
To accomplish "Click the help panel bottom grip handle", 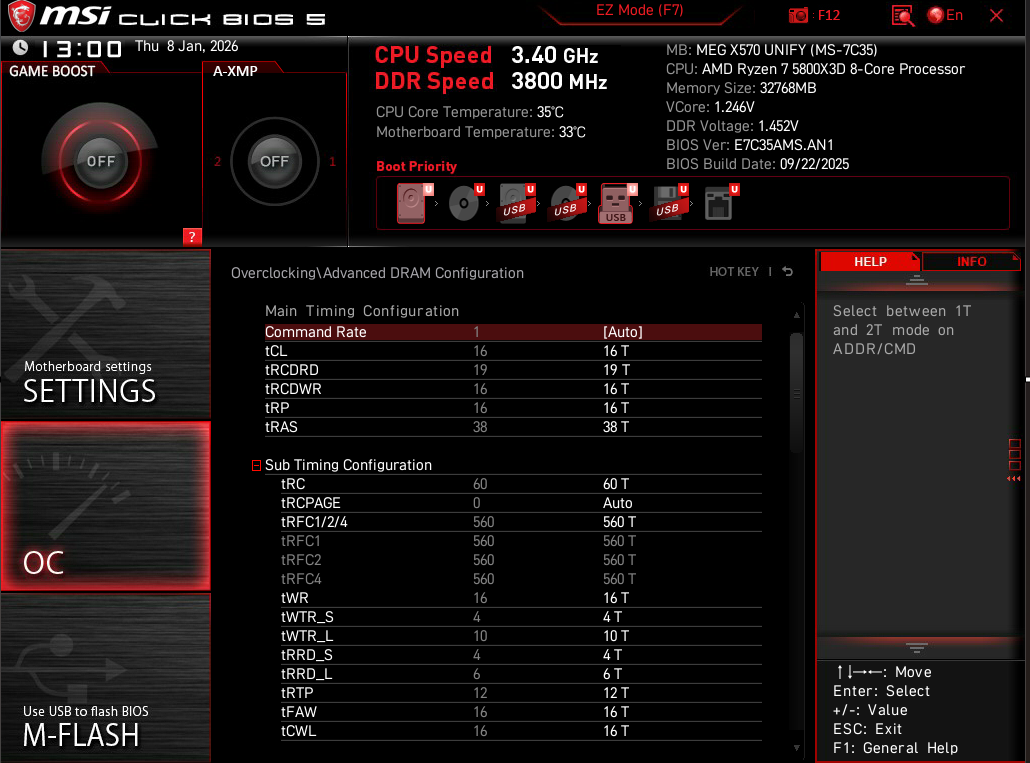I will pyautogui.click(x=916, y=648).
